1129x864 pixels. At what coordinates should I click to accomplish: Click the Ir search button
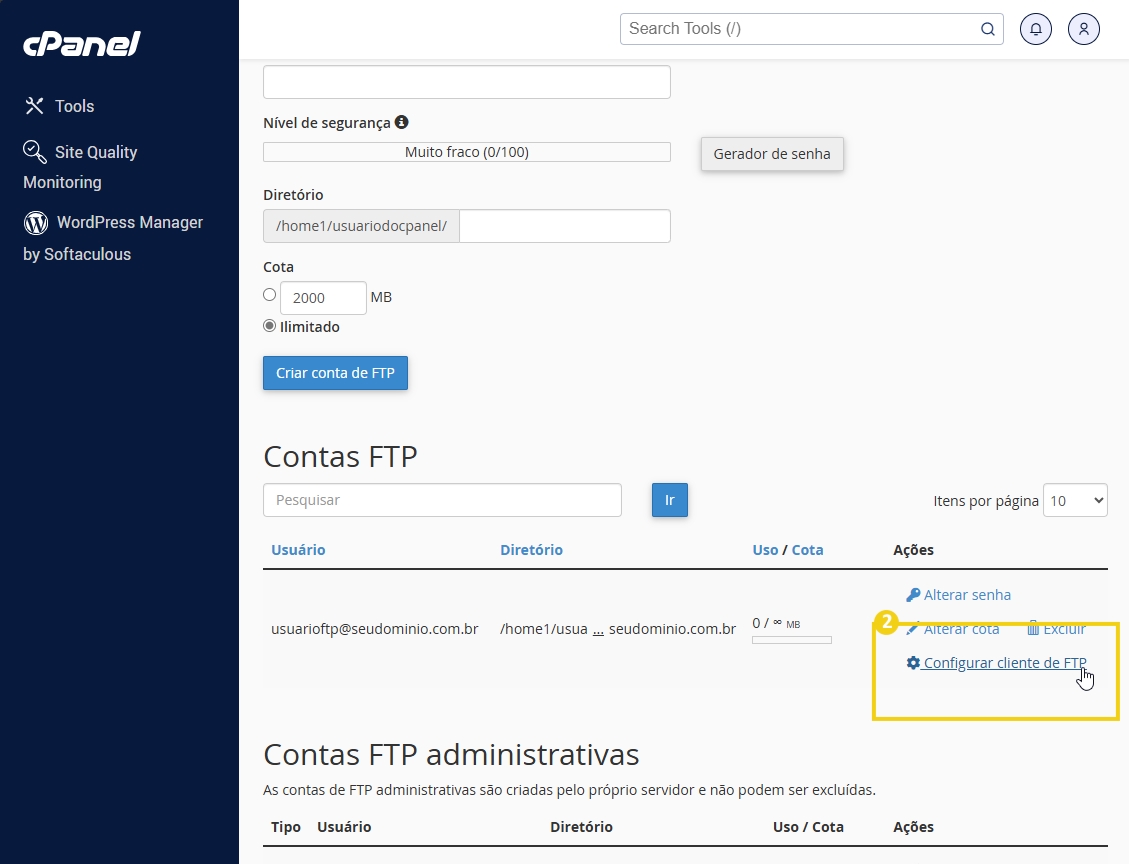pos(670,500)
